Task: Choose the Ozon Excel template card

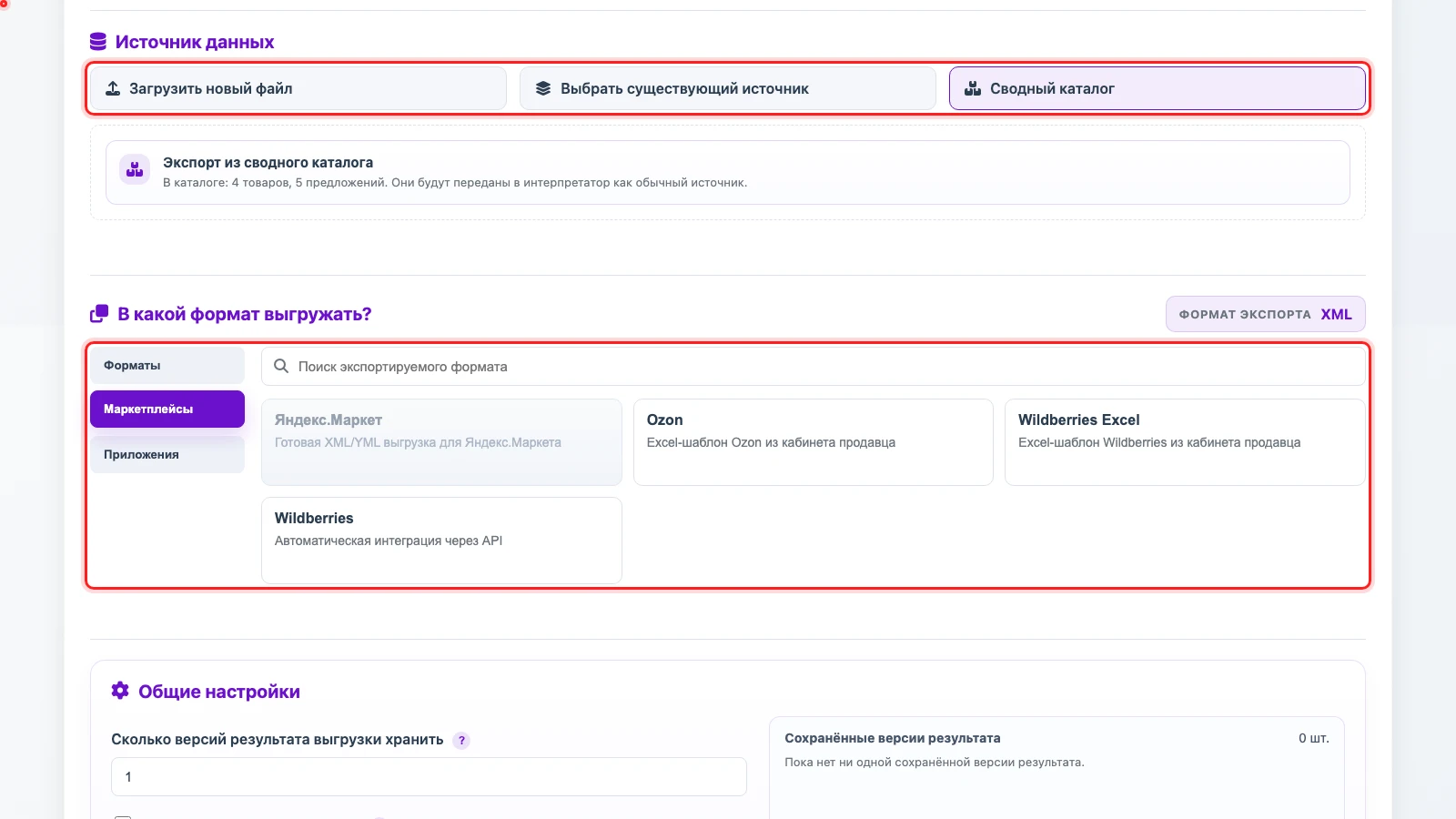Action: click(x=814, y=442)
